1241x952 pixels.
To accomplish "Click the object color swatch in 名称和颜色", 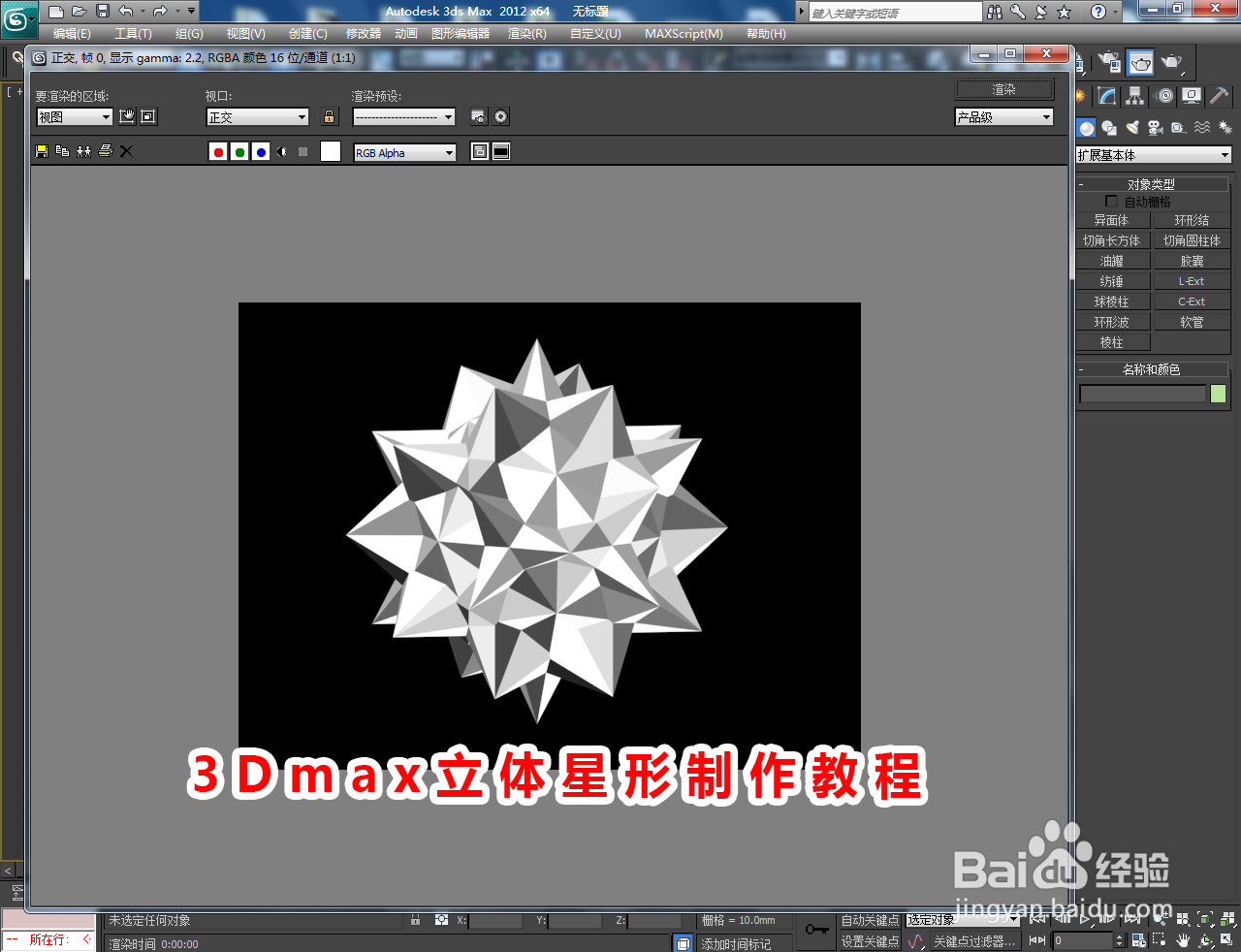I will [x=1220, y=394].
